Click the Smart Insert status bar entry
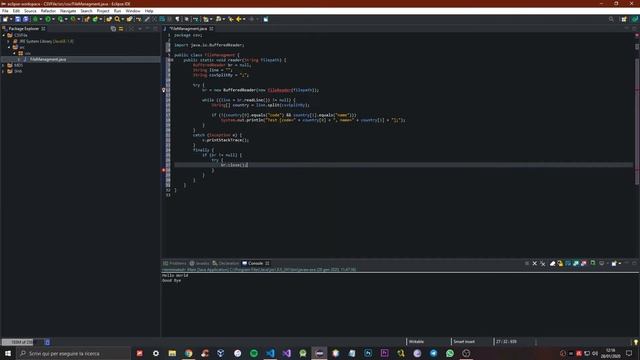The height and width of the screenshot is (360, 640). point(464,342)
